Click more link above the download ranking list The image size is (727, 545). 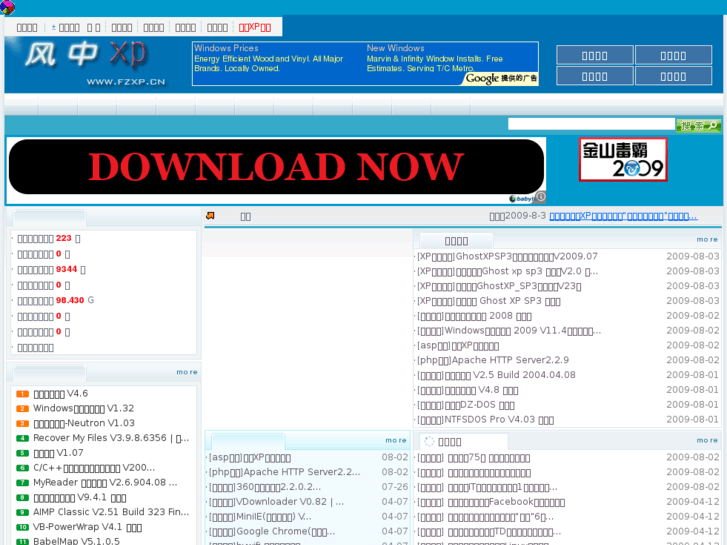pos(187,372)
